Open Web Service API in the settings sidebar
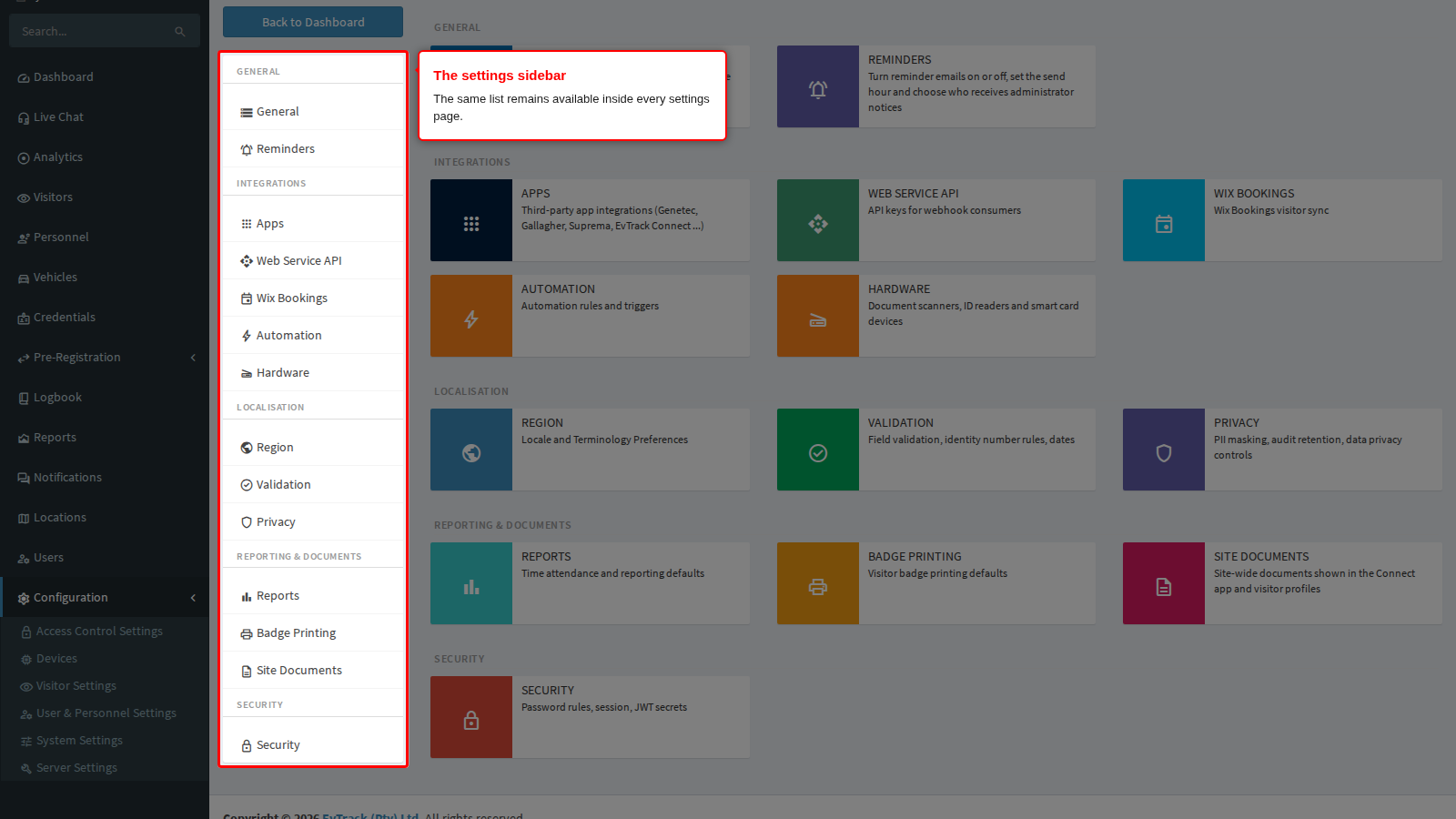 313,260
